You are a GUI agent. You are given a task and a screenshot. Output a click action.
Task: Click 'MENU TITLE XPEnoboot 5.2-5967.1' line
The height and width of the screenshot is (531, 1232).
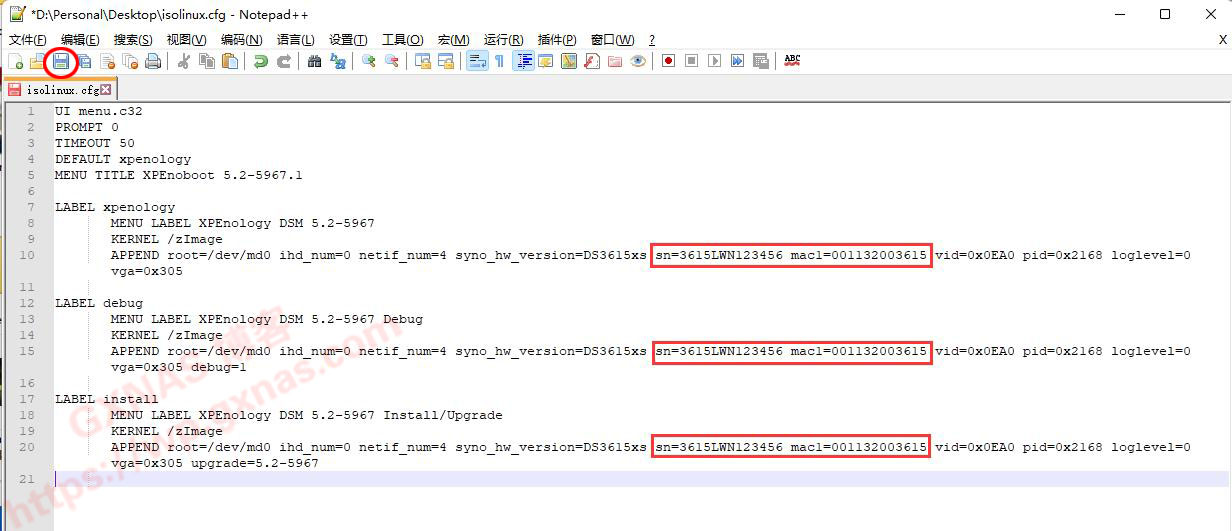click(179, 175)
